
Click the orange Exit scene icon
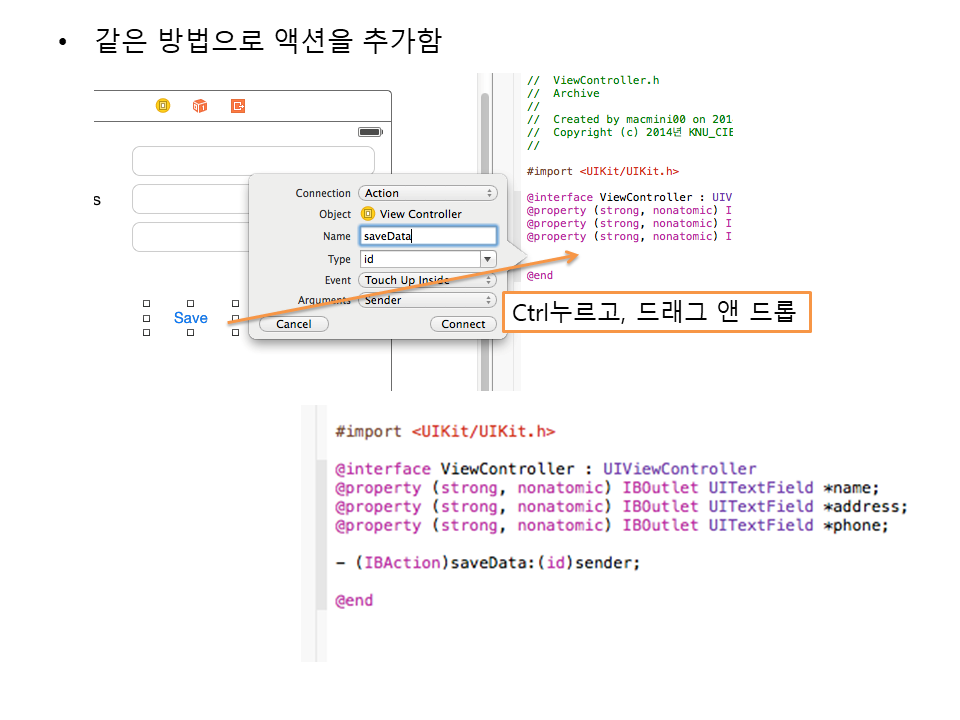(238, 105)
